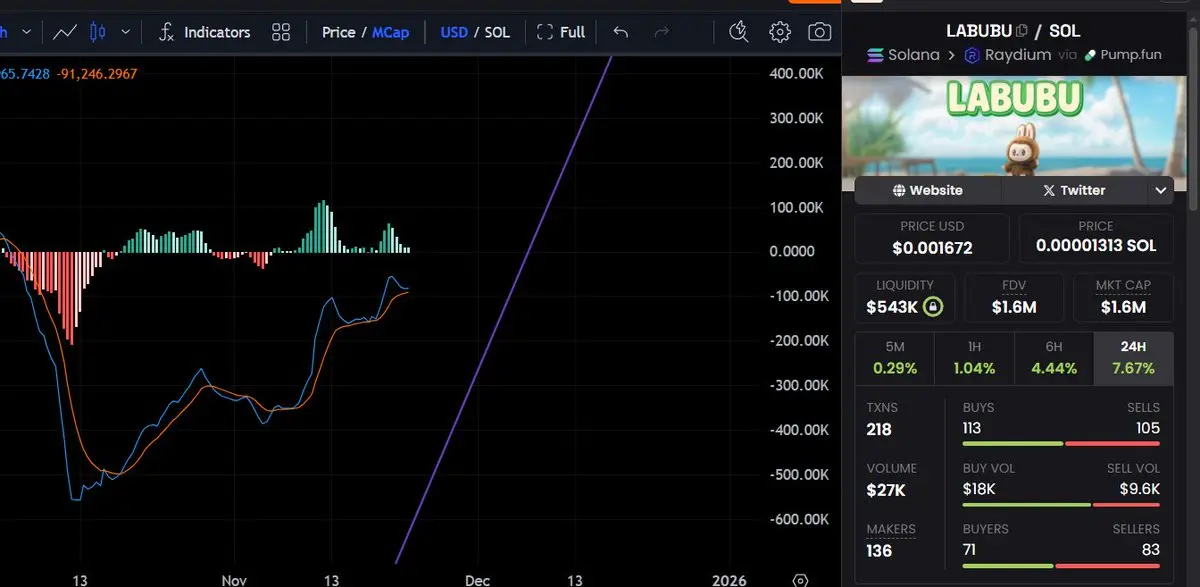Expand the chart type dropdown arrow
This screenshot has width=1200, height=587.
(x=125, y=32)
